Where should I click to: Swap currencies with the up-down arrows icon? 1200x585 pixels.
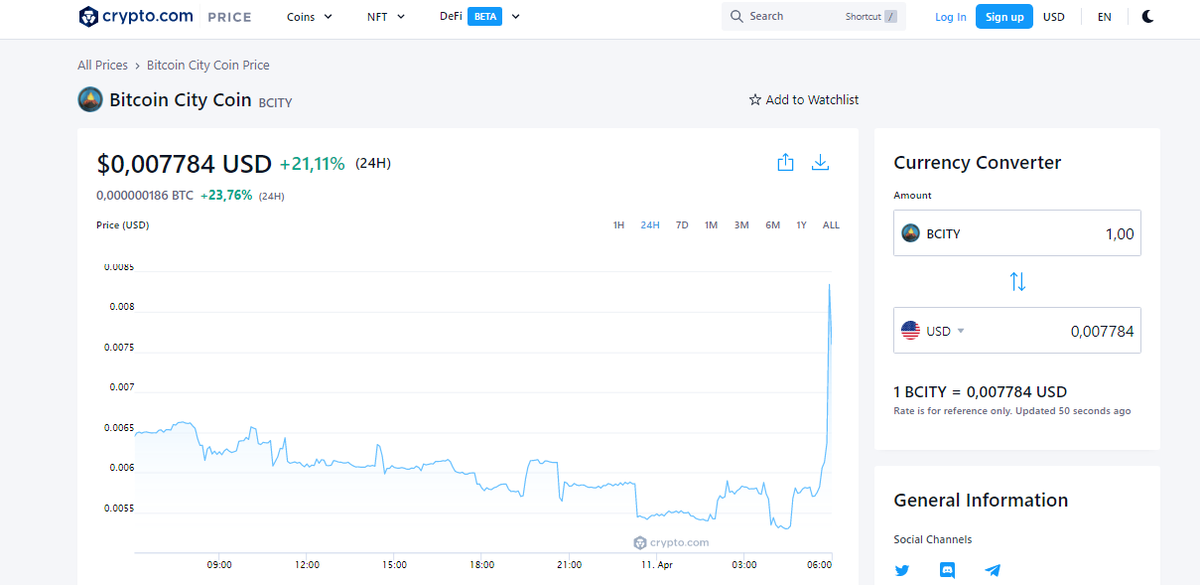tap(1017, 282)
